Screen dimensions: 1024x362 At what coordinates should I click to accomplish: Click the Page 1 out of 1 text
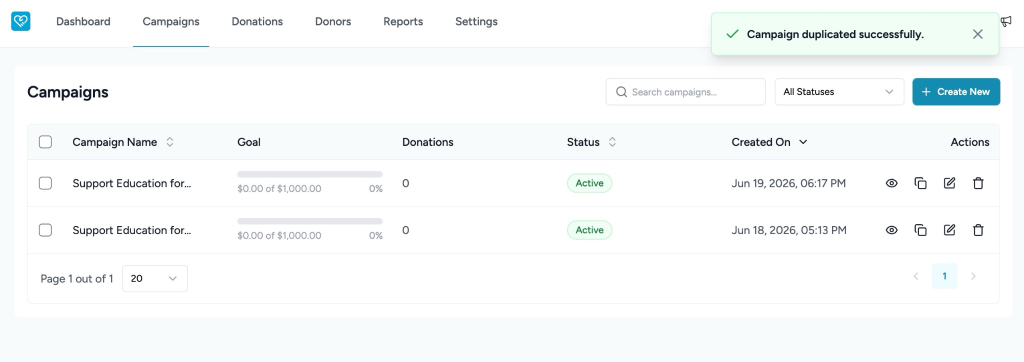(76, 279)
